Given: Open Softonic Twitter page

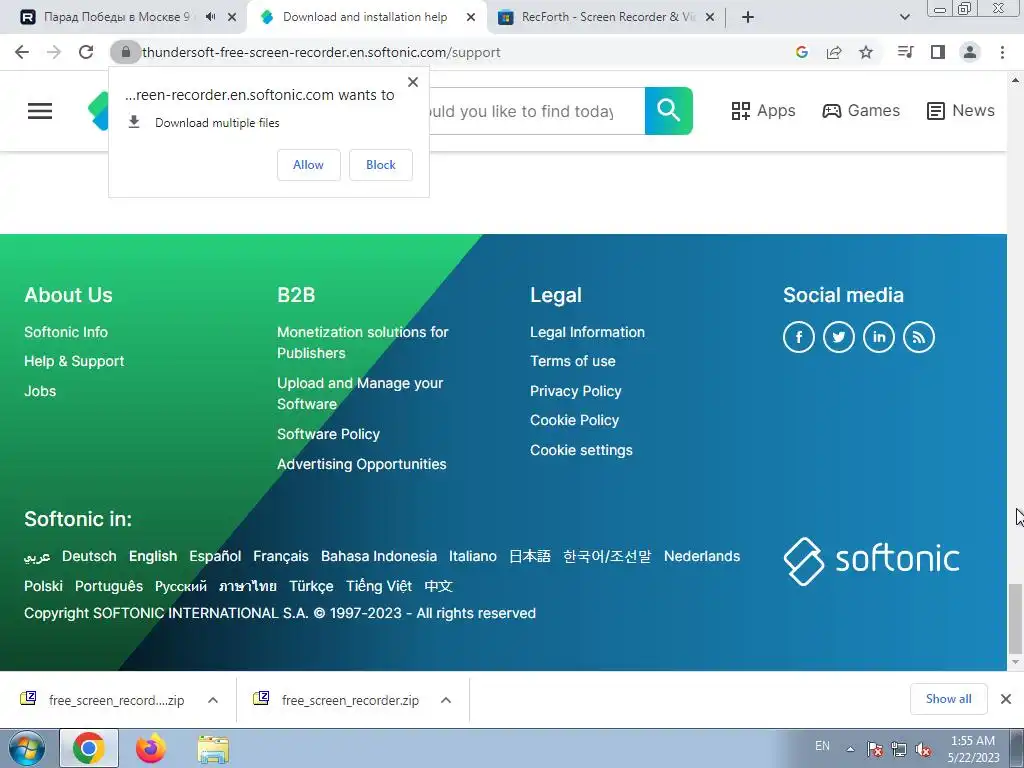Looking at the screenshot, I should [x=839, y=337].
